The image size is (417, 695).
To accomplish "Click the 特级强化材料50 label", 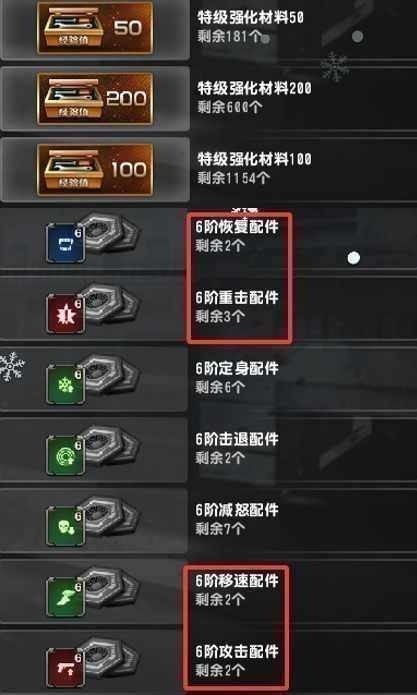I will (250, 17).
